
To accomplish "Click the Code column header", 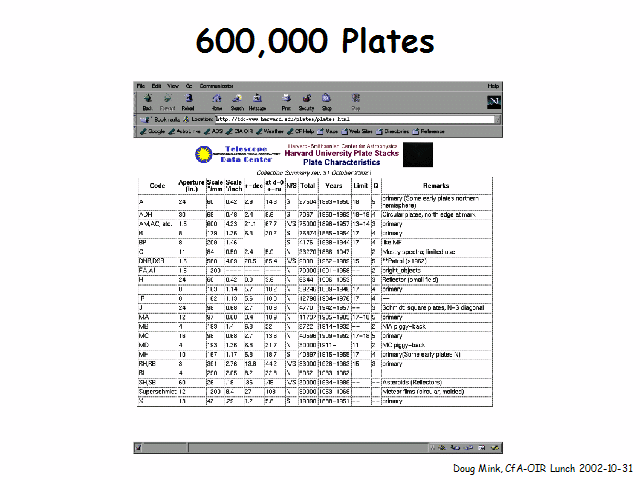I will pyautogui.click(x=157, y=186).
